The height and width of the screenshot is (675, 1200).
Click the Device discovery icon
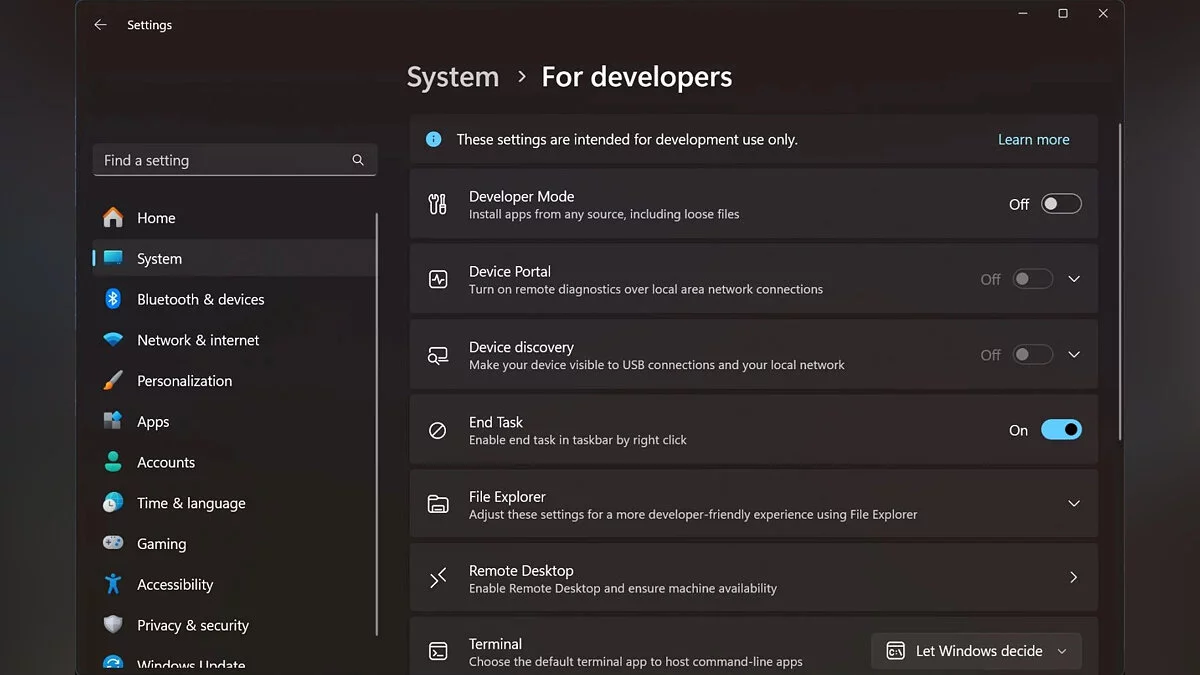(437, 355)
